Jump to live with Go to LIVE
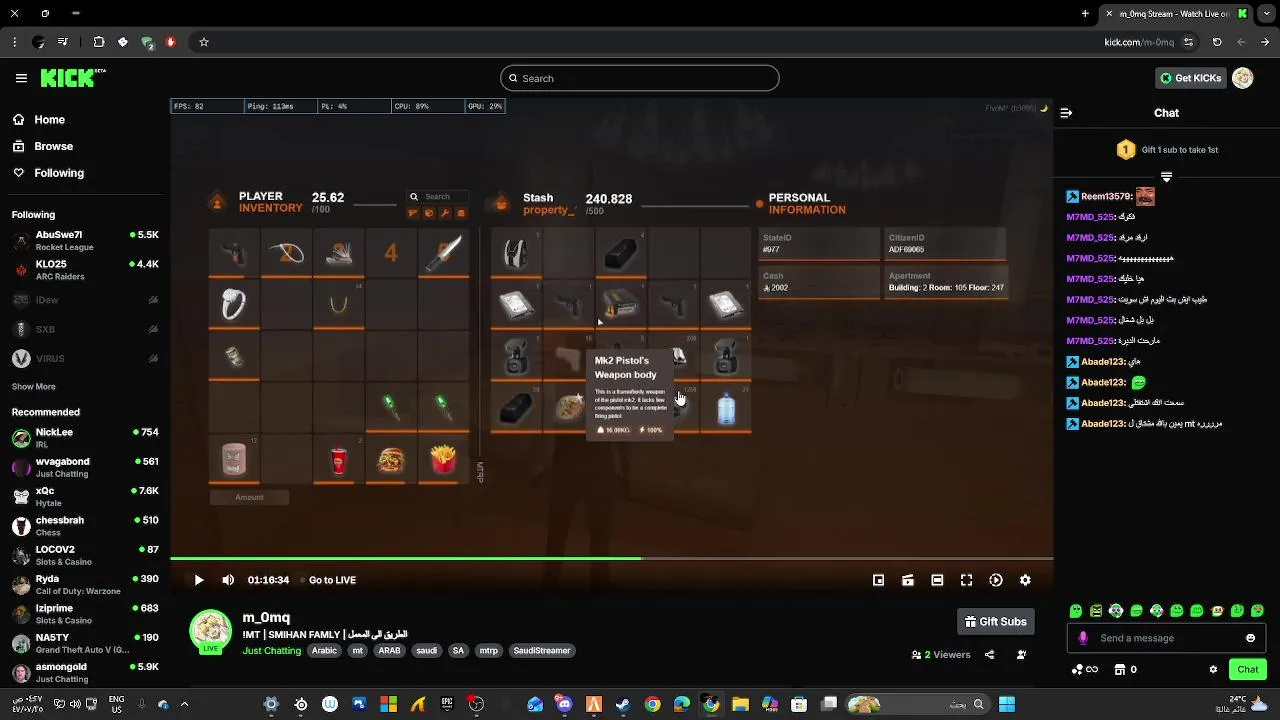Viewport: 1280px width, 720px height. pos(332,580)
